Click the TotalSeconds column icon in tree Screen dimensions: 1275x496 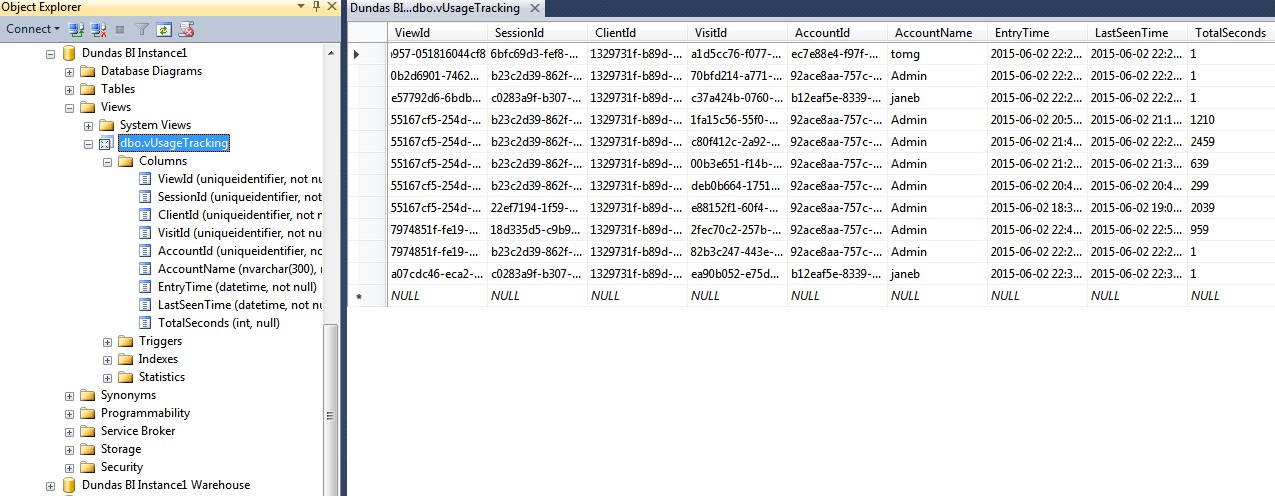146,323
